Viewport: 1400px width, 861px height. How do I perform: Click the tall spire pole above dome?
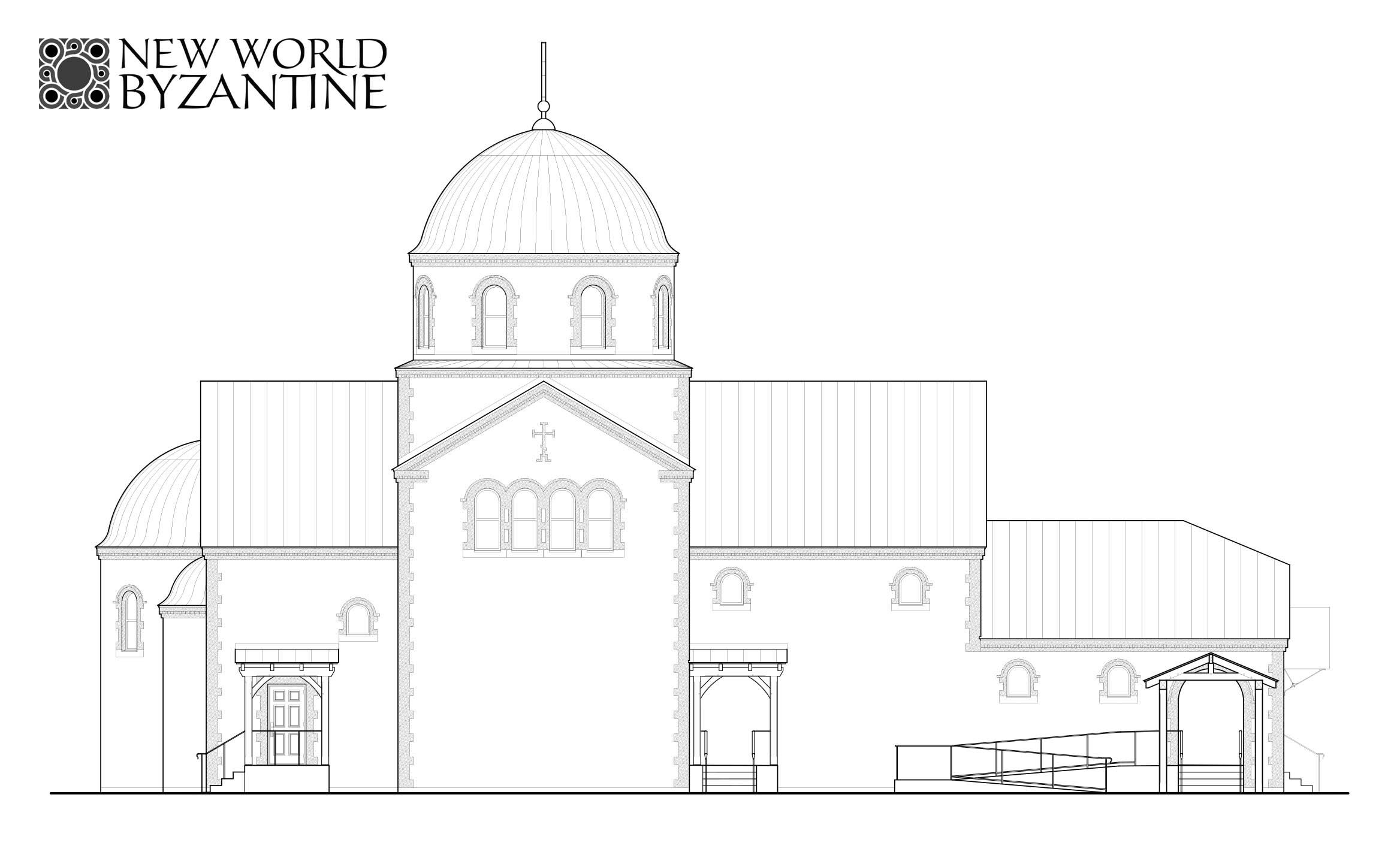pyautogui.click(x=544, y=71)
